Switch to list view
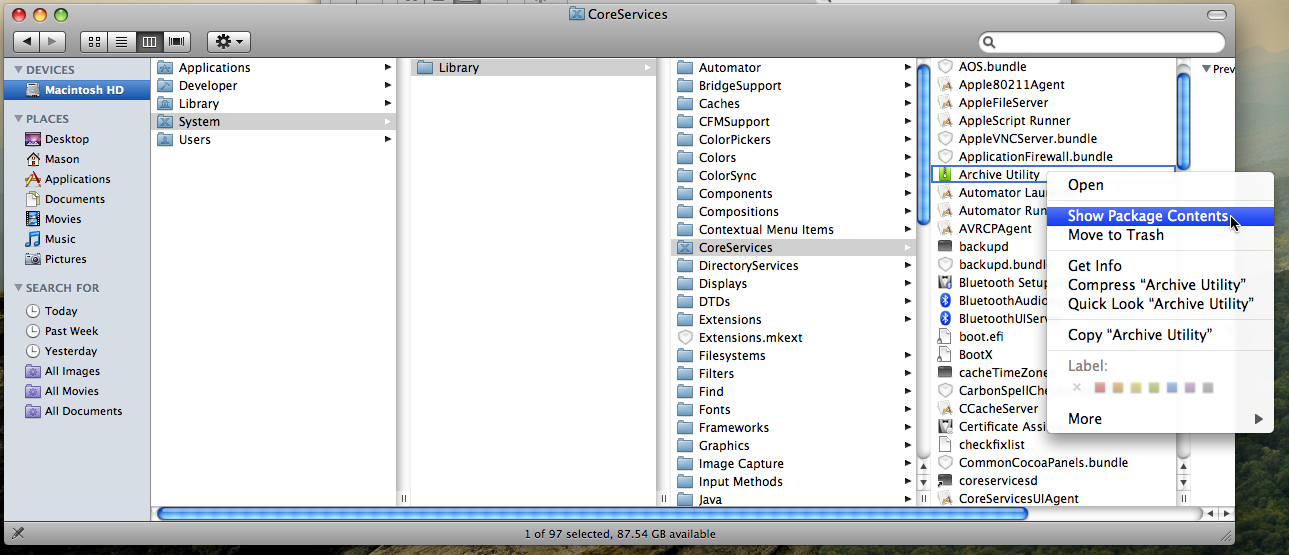Viewport: 1289px width, 555px height. click(x=122, y=41)
